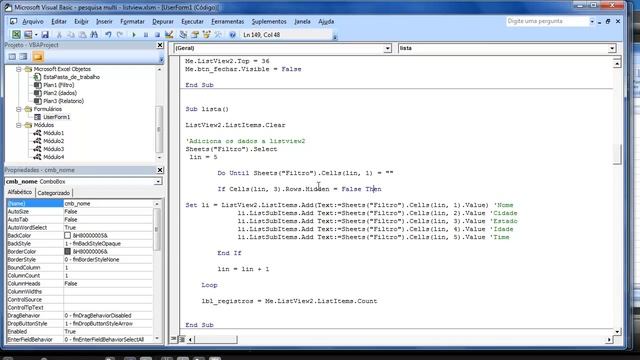
Task: Open the Ferramentas menu
Action: 227,22
